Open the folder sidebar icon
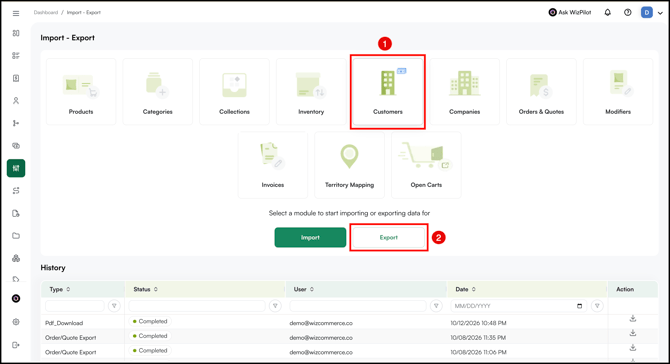Viewport: 670px width, 364px height. 16,236
